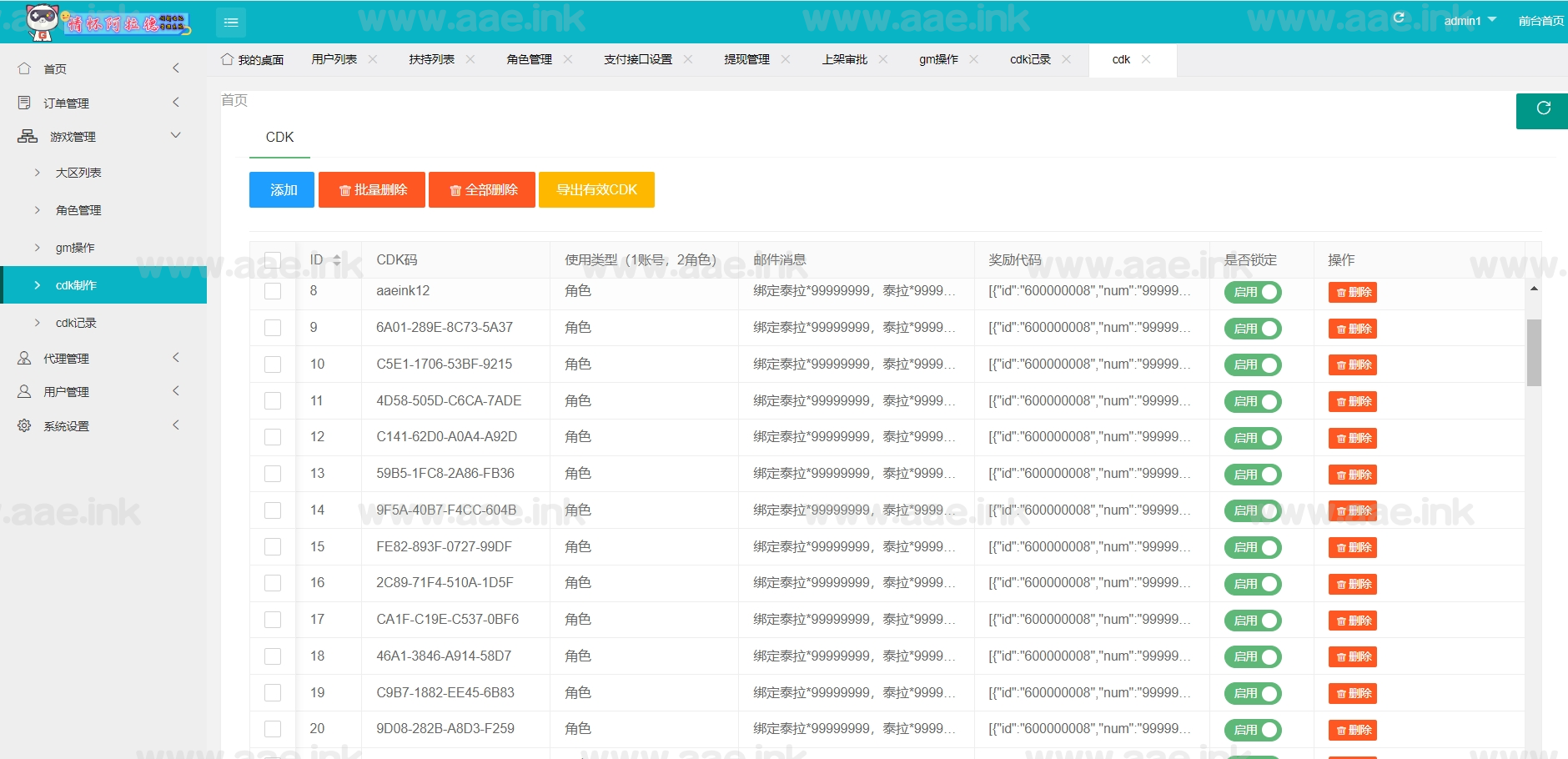1568x759 pixels.
Task: Click the table vertical scrollbar thumb
Action: pos(1534,353)
